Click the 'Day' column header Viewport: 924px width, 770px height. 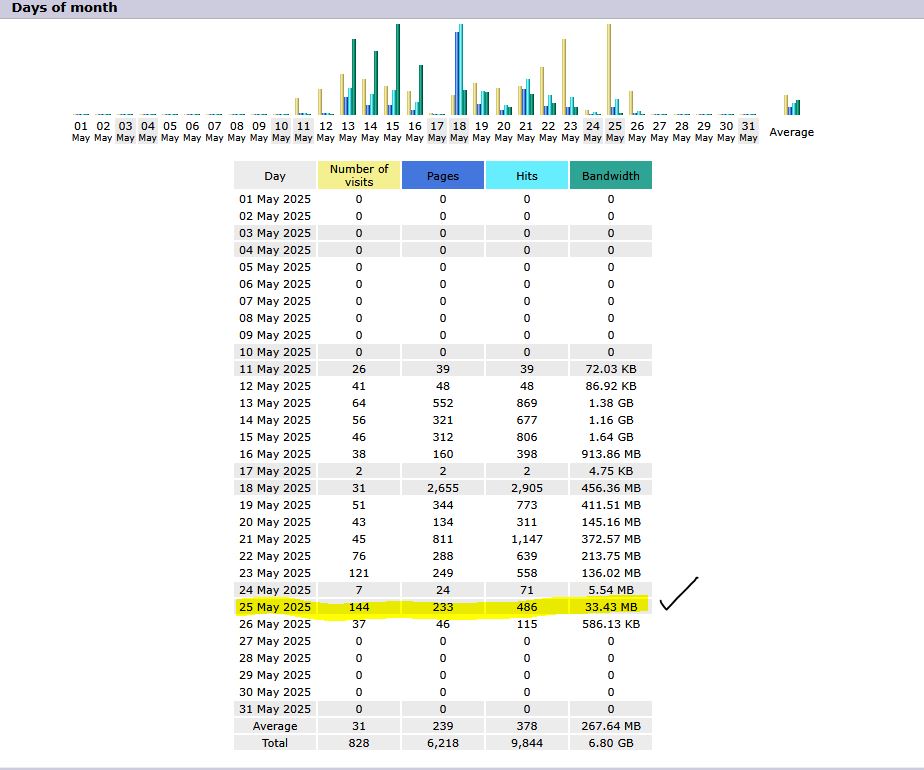point(275,175)
